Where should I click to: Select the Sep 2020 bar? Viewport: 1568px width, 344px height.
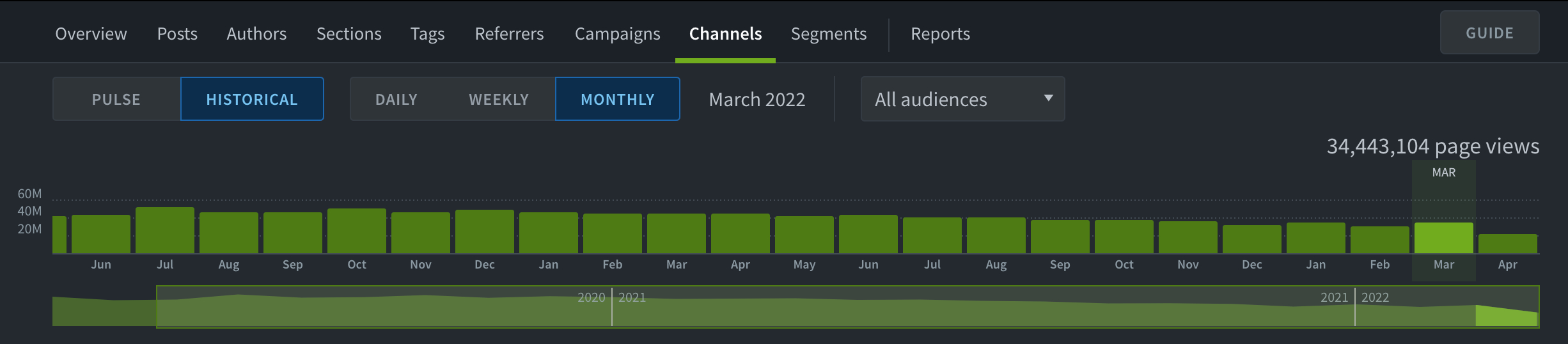point(293,233)
